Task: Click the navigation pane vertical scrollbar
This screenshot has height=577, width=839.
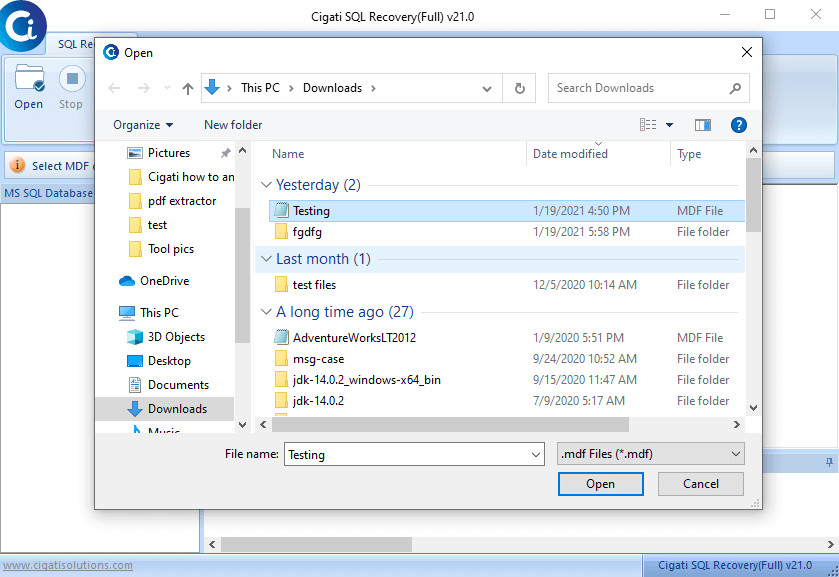Action: click(x=242, y=275)
